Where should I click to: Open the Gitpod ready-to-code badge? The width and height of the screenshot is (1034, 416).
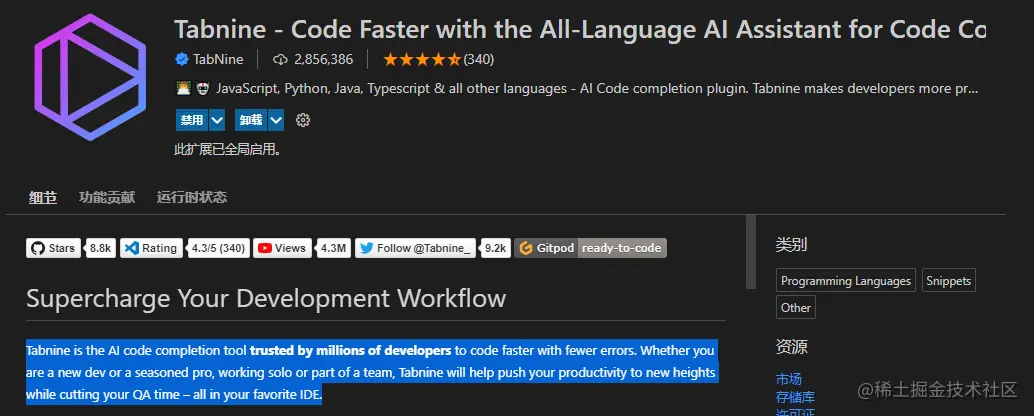(x=590, y=248)
